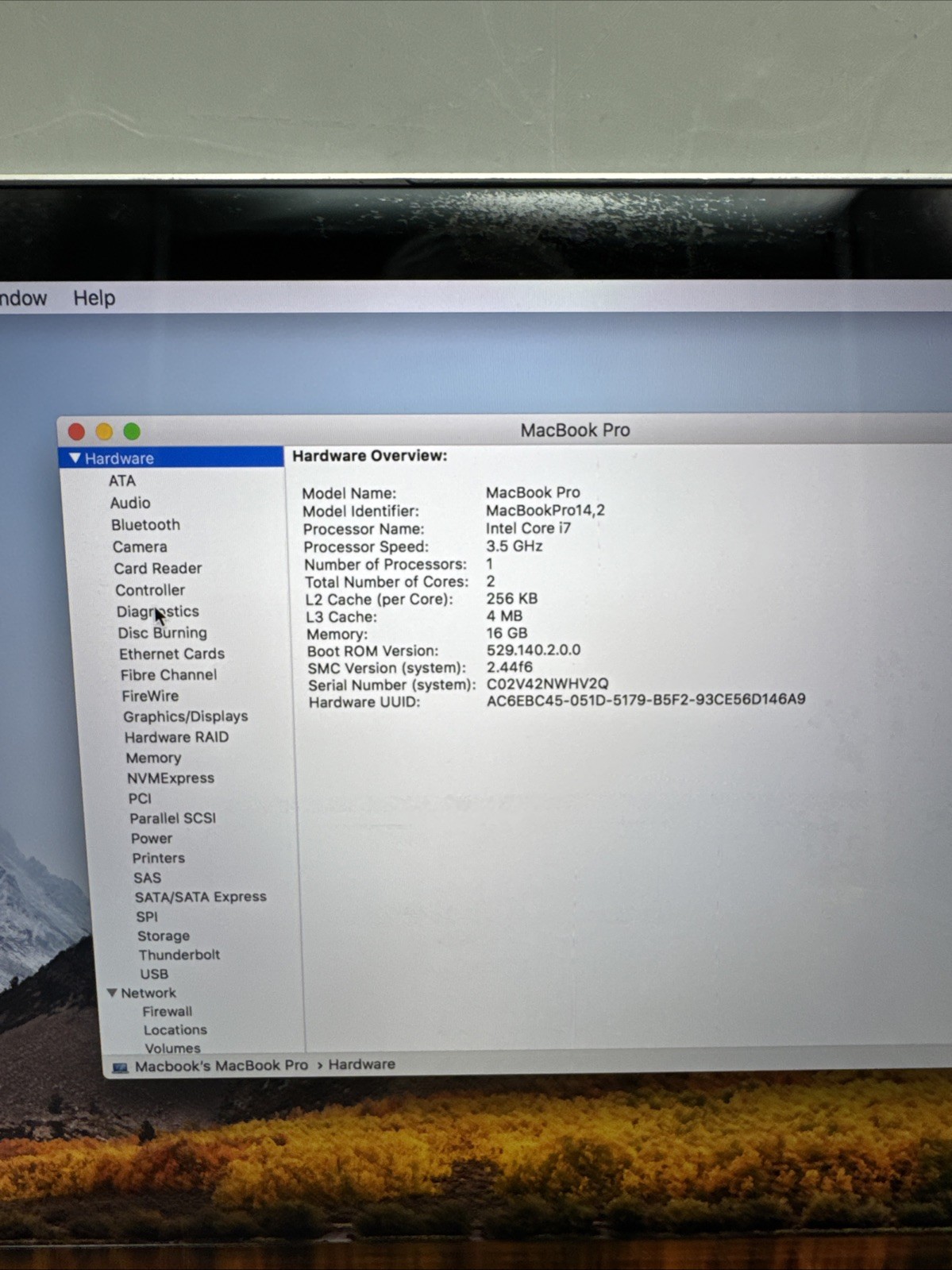Zoom window using the green button
Image resolution: width=952 pixels, height=1270 pixels.
pos(132,431)
